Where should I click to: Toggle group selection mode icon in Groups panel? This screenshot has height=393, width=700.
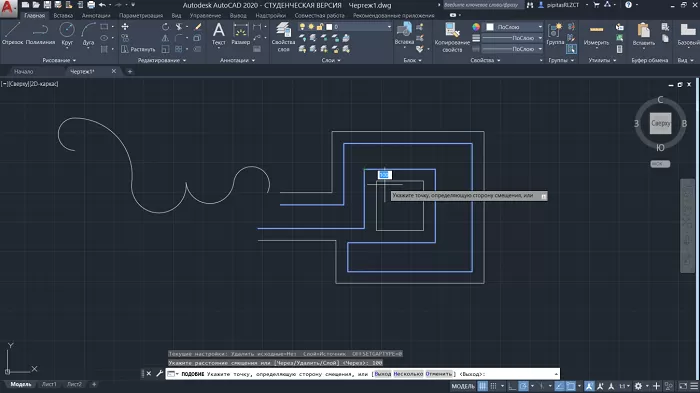pyautogui.click(x=571, y=49)
